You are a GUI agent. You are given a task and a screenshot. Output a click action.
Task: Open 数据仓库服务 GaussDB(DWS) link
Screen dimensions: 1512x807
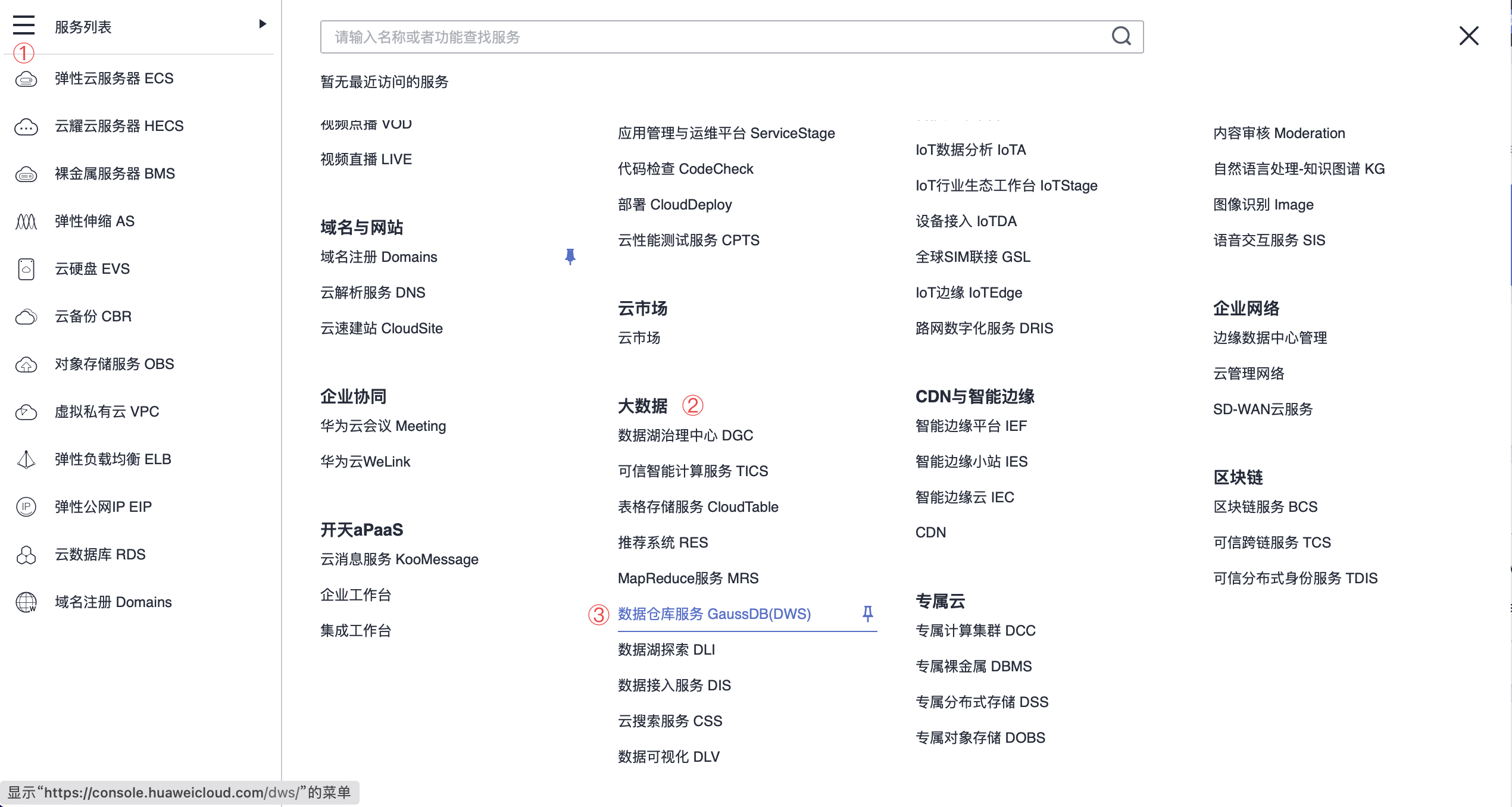(x=714, y=614)
